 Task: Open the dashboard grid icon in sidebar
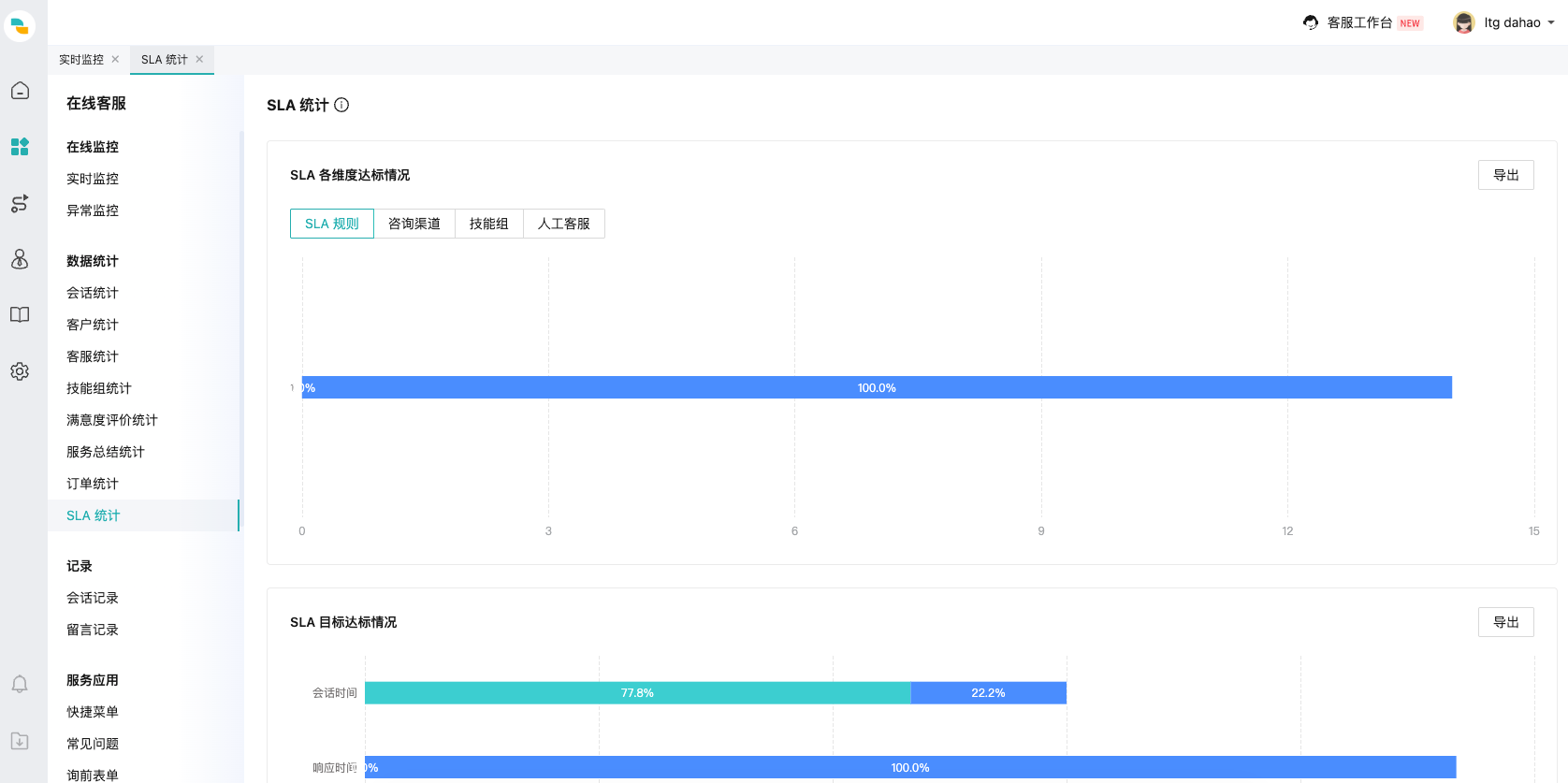click(20, 147)
